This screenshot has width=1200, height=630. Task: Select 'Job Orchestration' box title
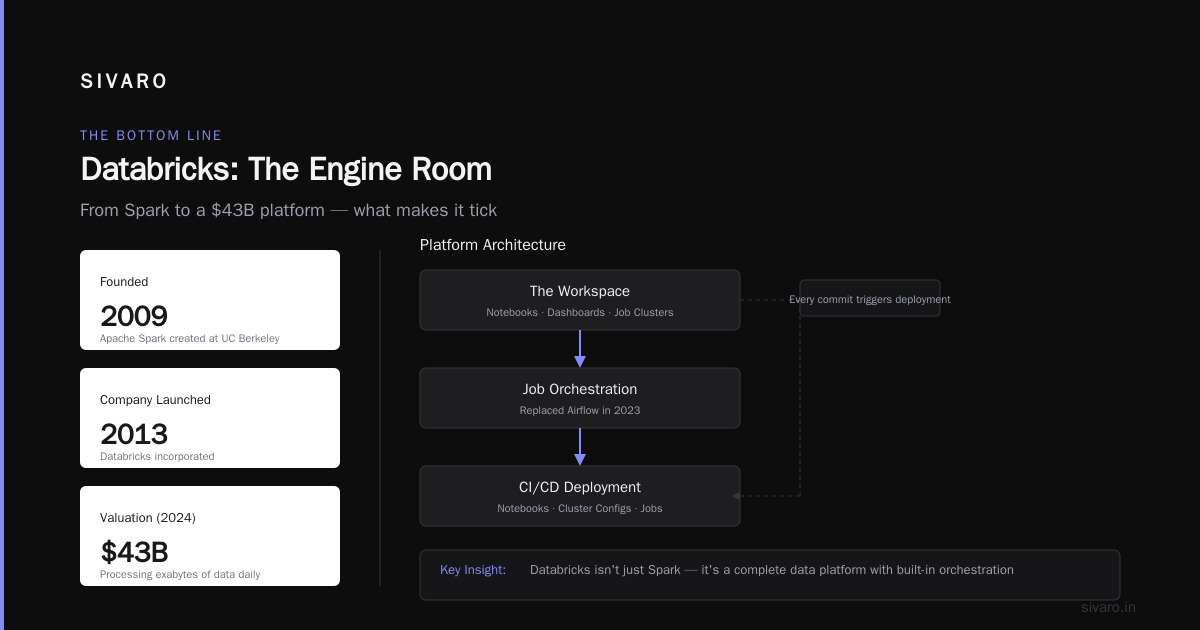[x=580, y=389]
